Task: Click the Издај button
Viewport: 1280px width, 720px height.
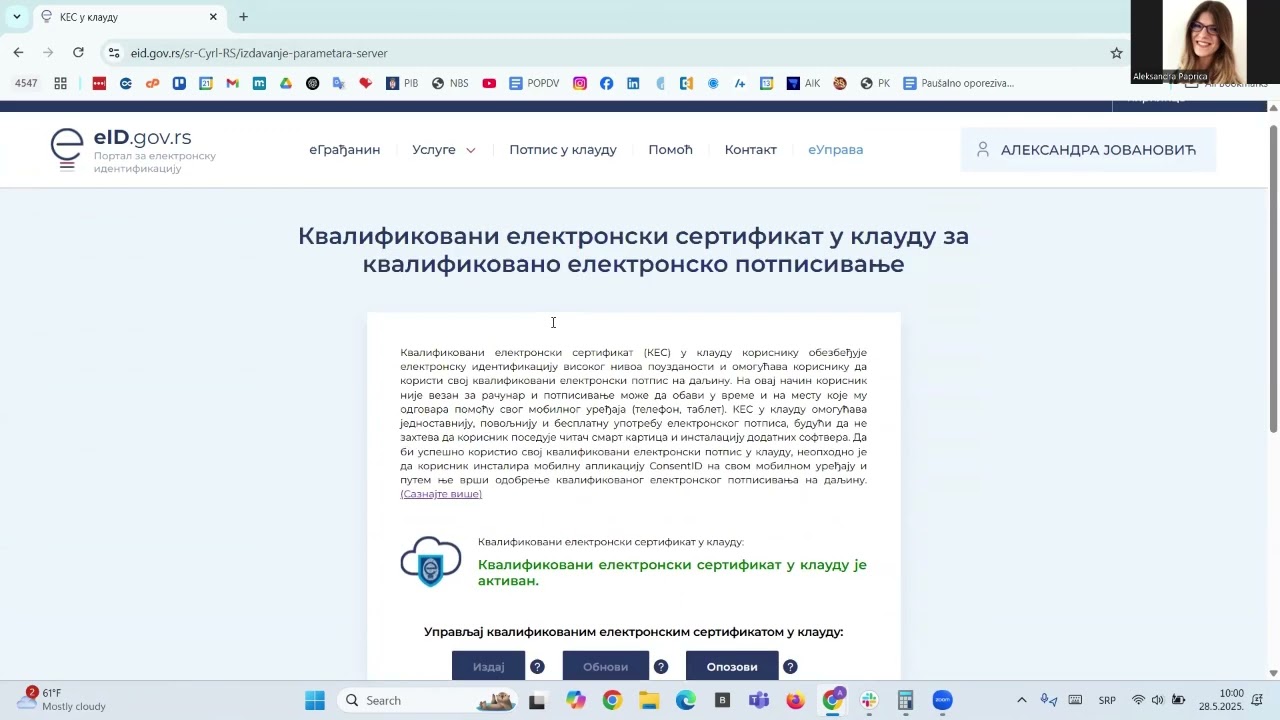Action: point(488,666)
